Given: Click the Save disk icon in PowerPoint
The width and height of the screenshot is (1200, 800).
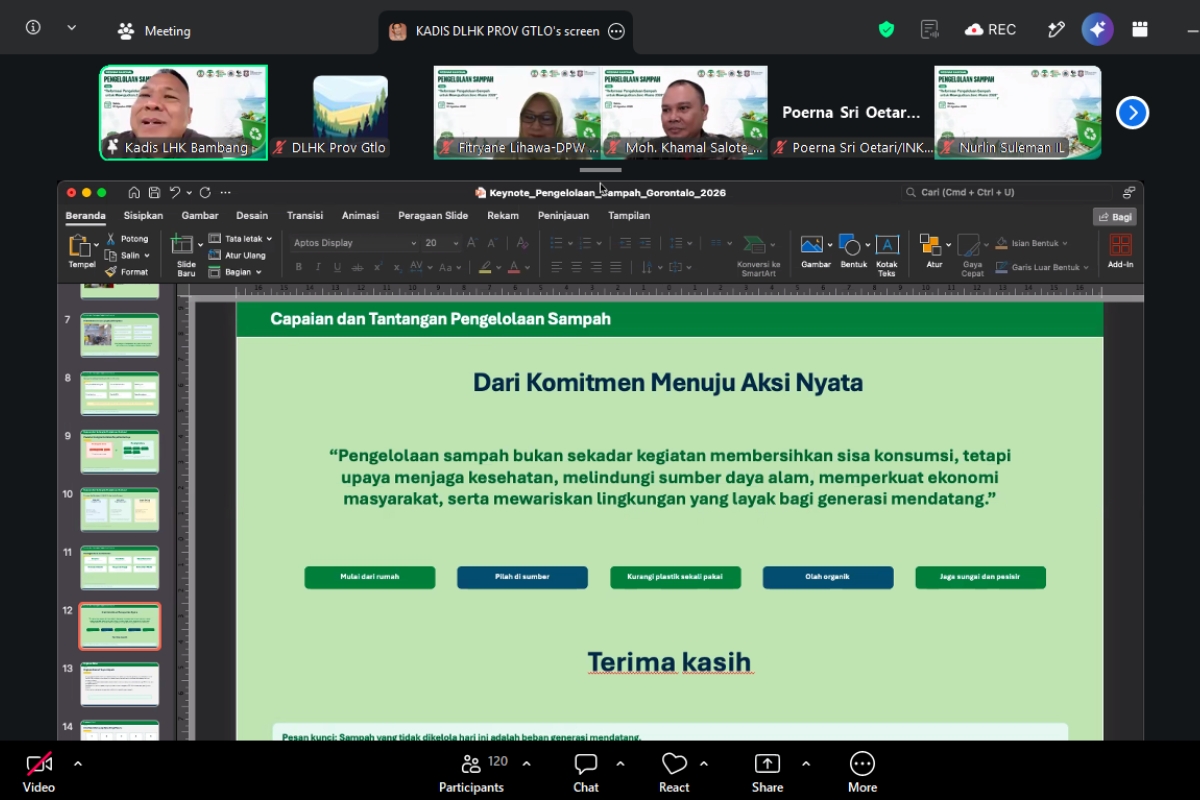Looking at the screenshot, I should coord(154,192).
